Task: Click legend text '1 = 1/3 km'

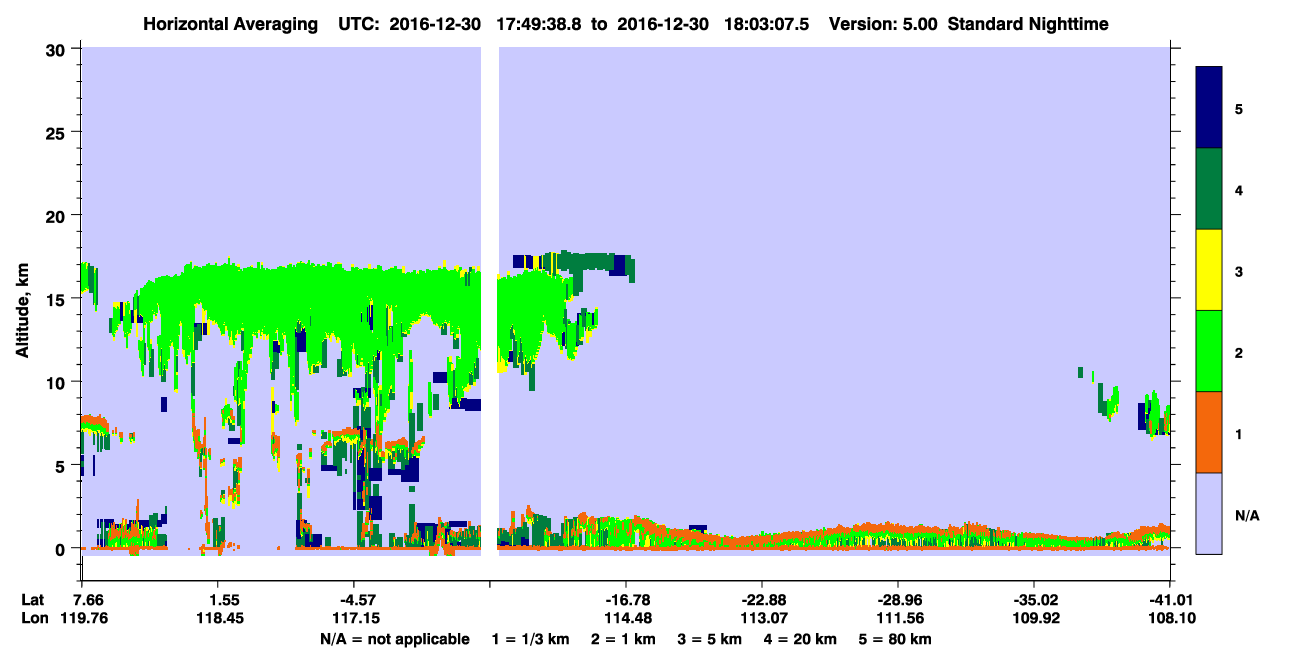Action: tap(531, 639)
